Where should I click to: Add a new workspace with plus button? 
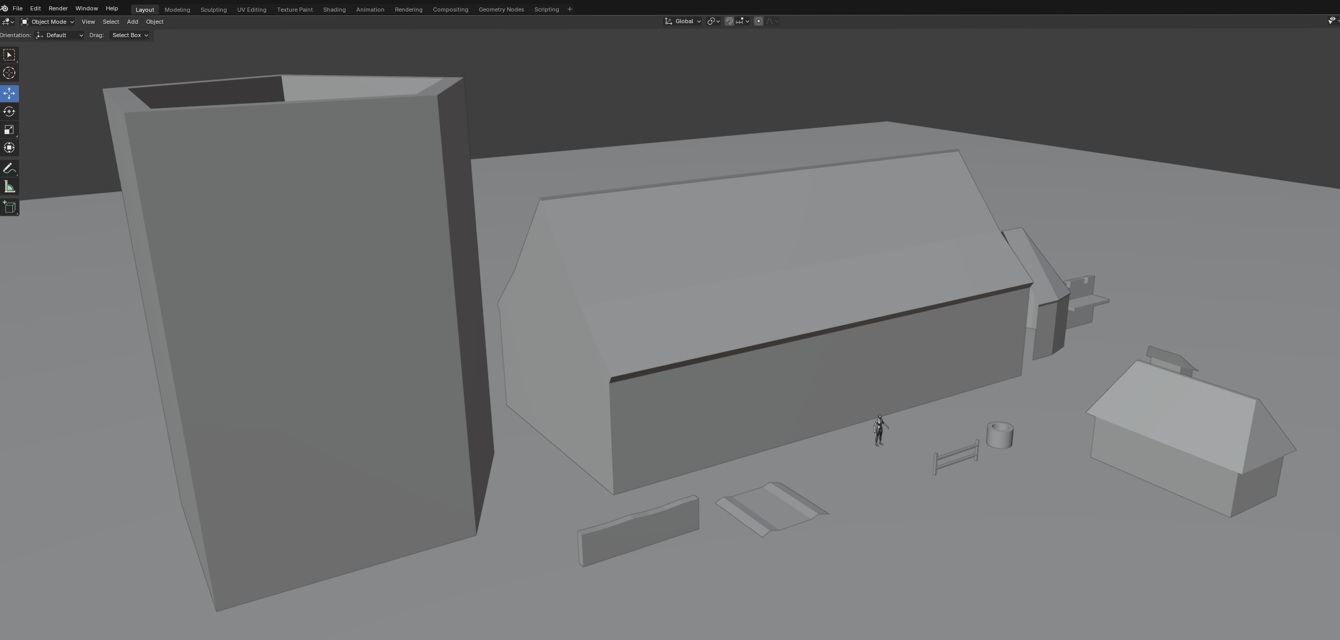click(x=570, y=9)
